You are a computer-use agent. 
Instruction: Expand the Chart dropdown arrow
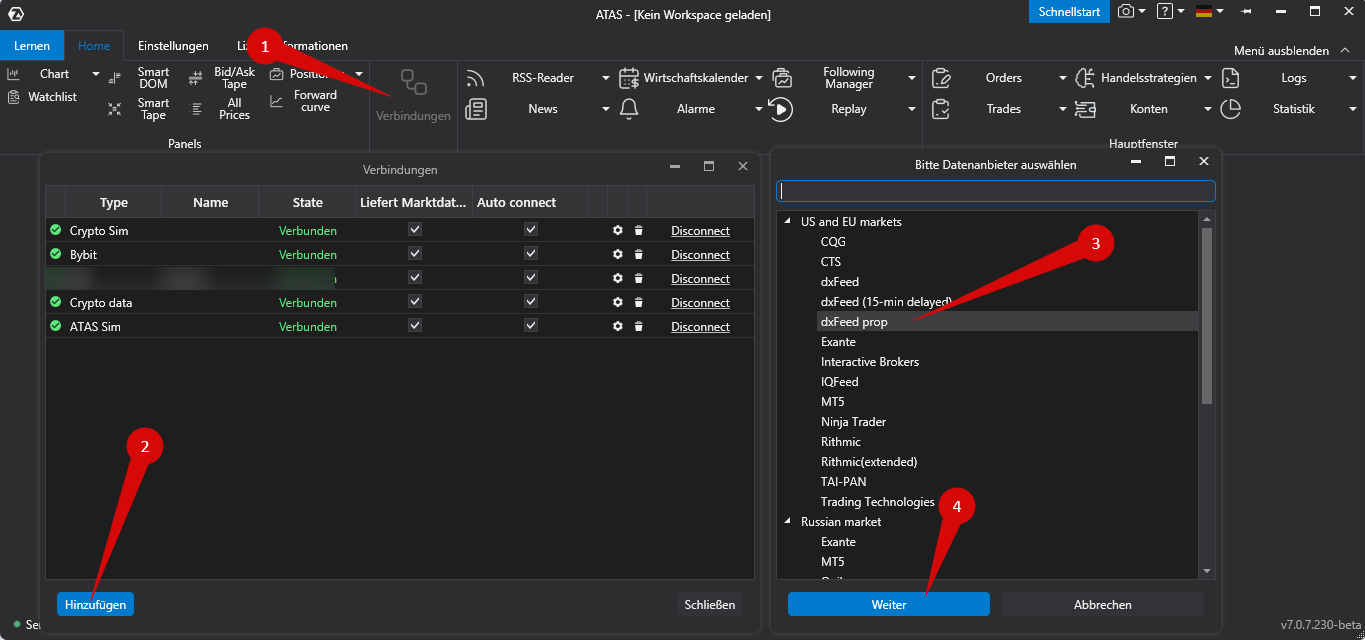point(96,75)
